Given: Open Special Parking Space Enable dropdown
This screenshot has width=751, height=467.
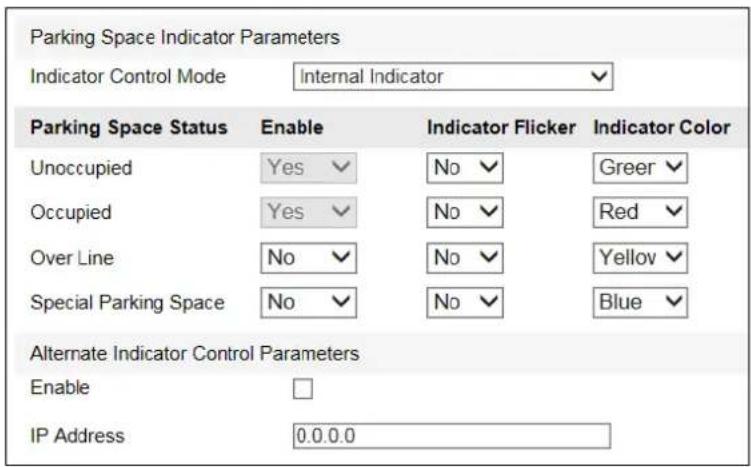Looking at the screenshot, I should tap(308, 302).
